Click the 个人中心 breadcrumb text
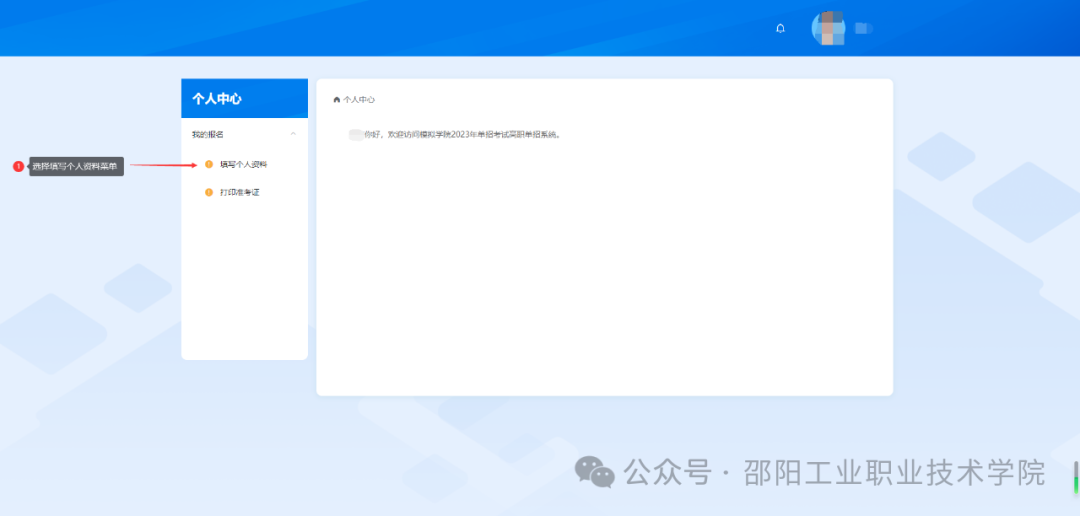This screenshot has height=516, width=1080. [359, 100]
